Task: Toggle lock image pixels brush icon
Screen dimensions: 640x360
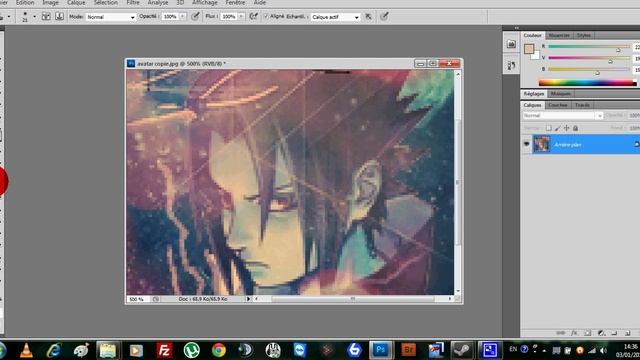Action: [558, 128]
